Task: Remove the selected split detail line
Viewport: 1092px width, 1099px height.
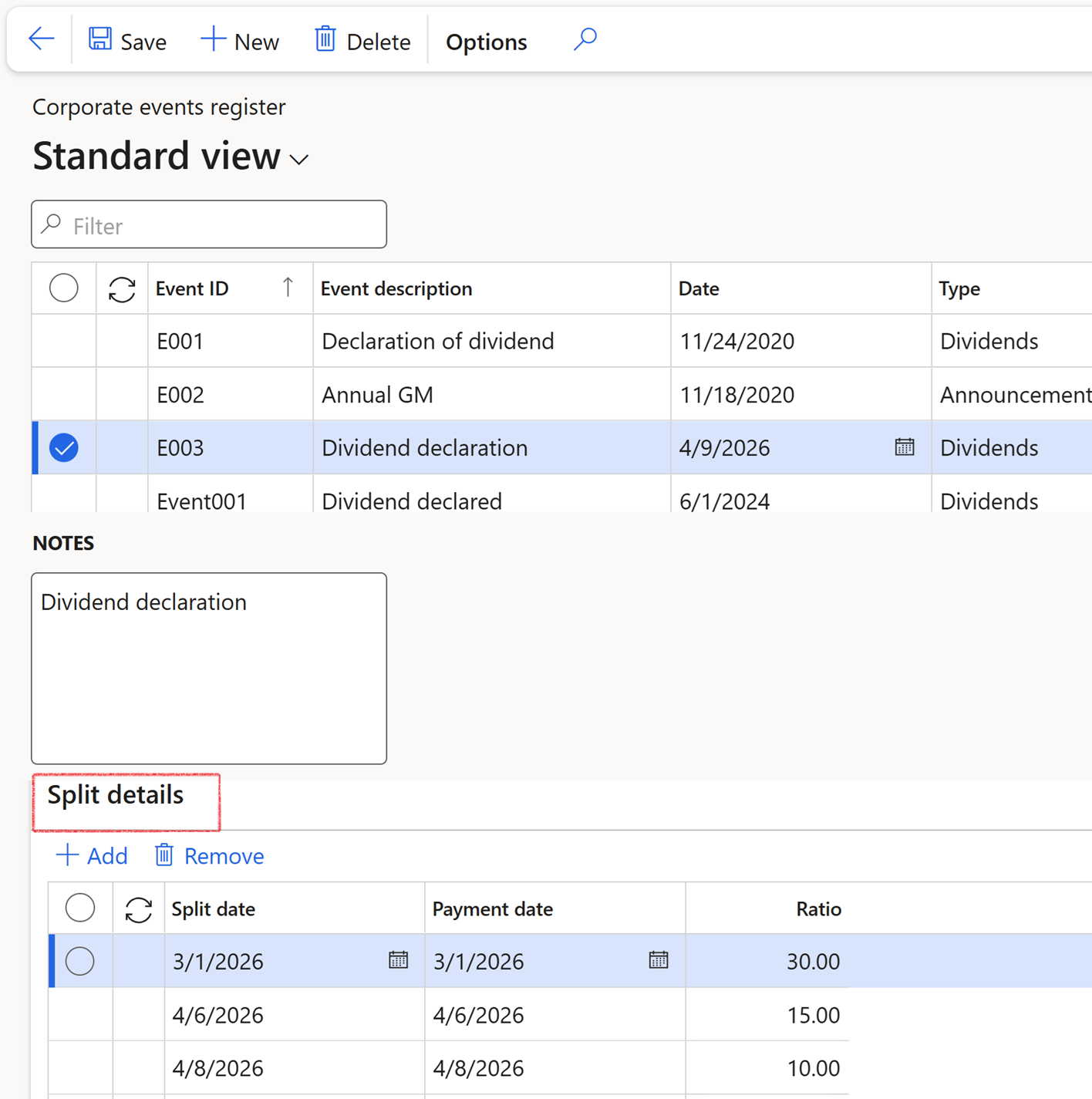Action: click(209, 856)
